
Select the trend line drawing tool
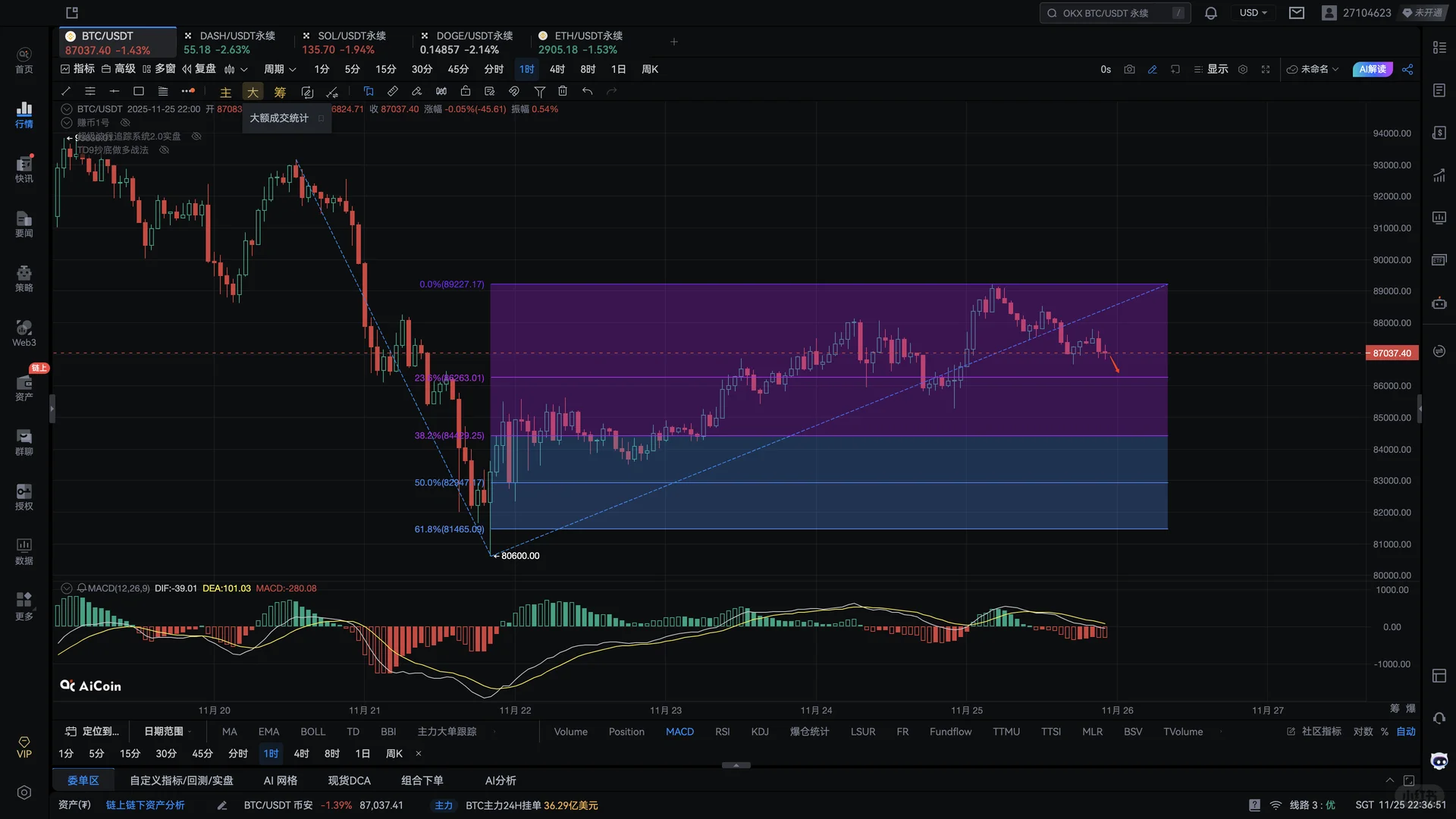point(66,91)
